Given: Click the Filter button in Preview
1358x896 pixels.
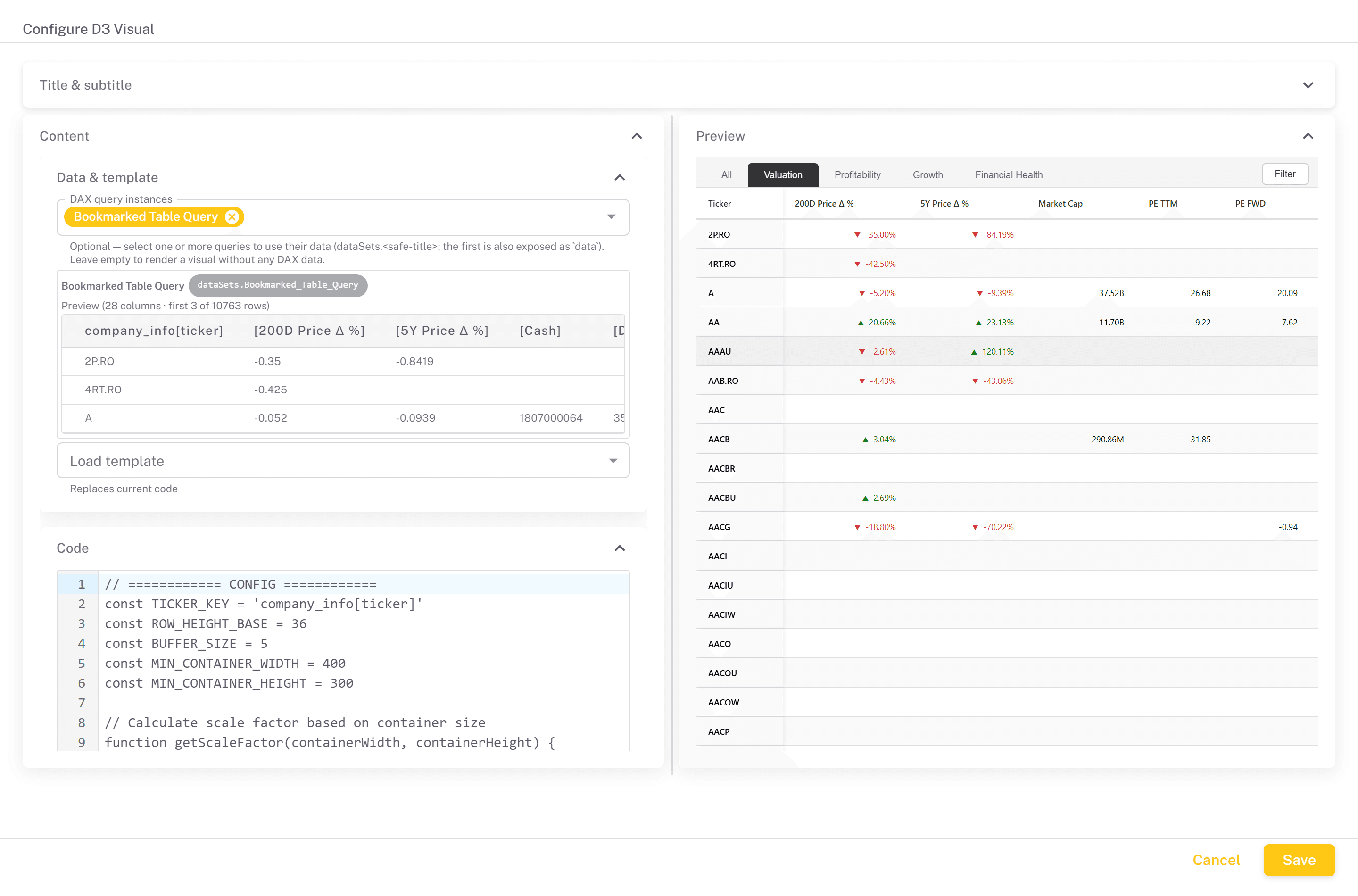Looking at the screenshot, I should 1284,174.
